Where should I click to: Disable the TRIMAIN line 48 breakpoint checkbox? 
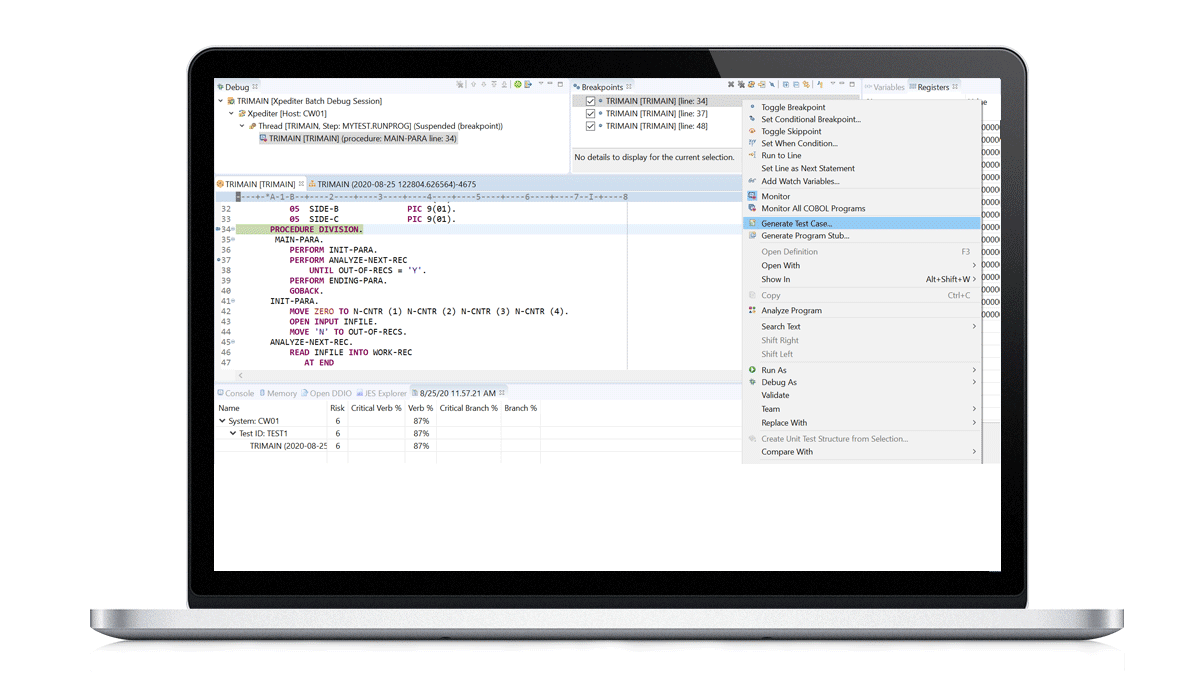pyautogui.click(x=590, y=126)
